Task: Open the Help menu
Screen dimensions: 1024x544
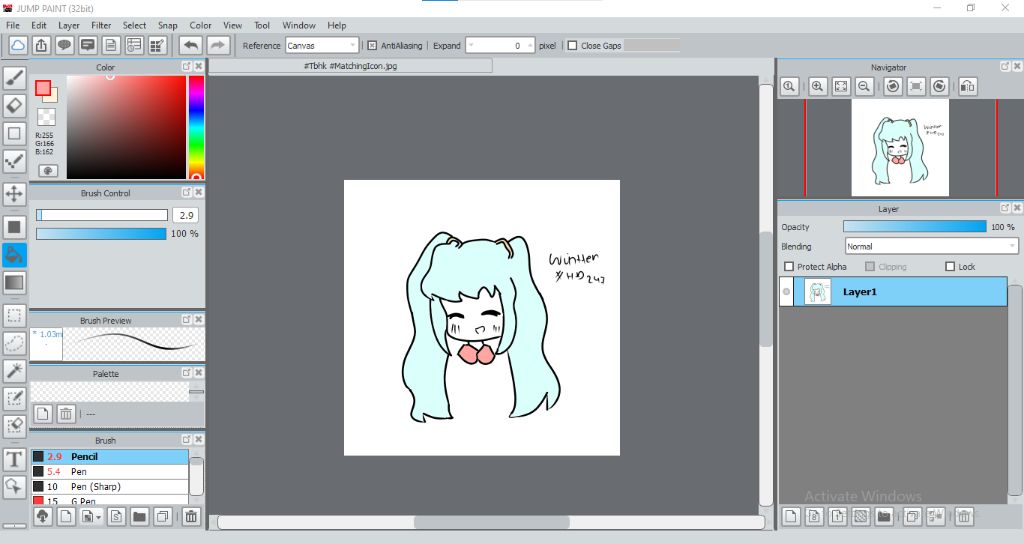Action: (x=337, y=25)
